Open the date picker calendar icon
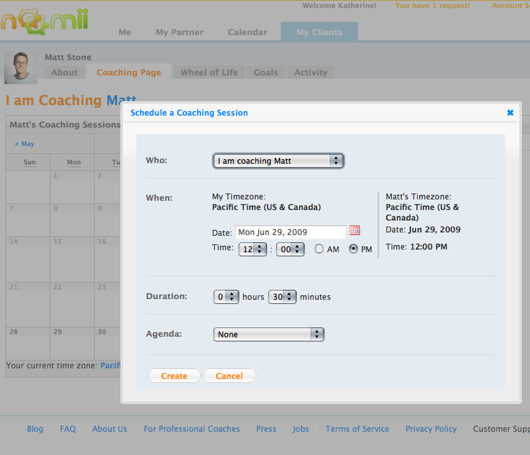 355,231
